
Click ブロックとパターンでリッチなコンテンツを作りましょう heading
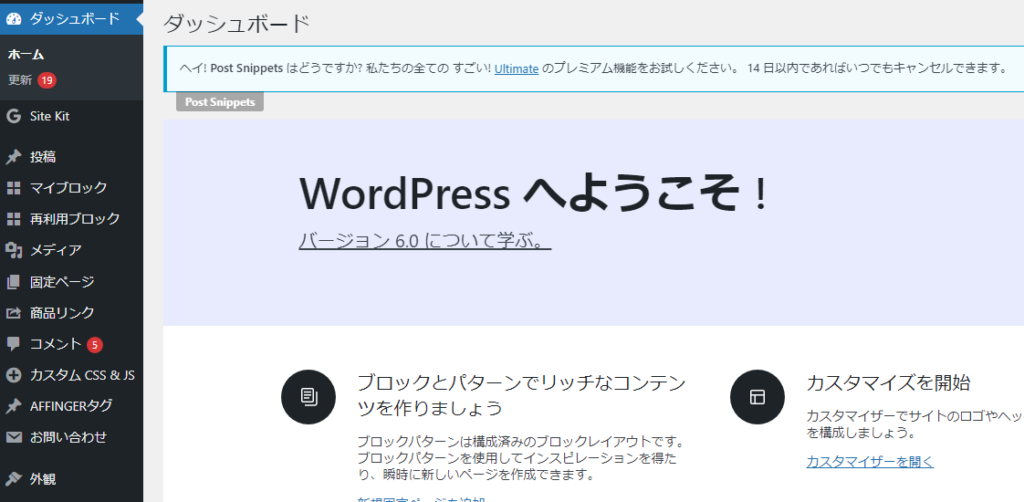[x=522, y=396]
